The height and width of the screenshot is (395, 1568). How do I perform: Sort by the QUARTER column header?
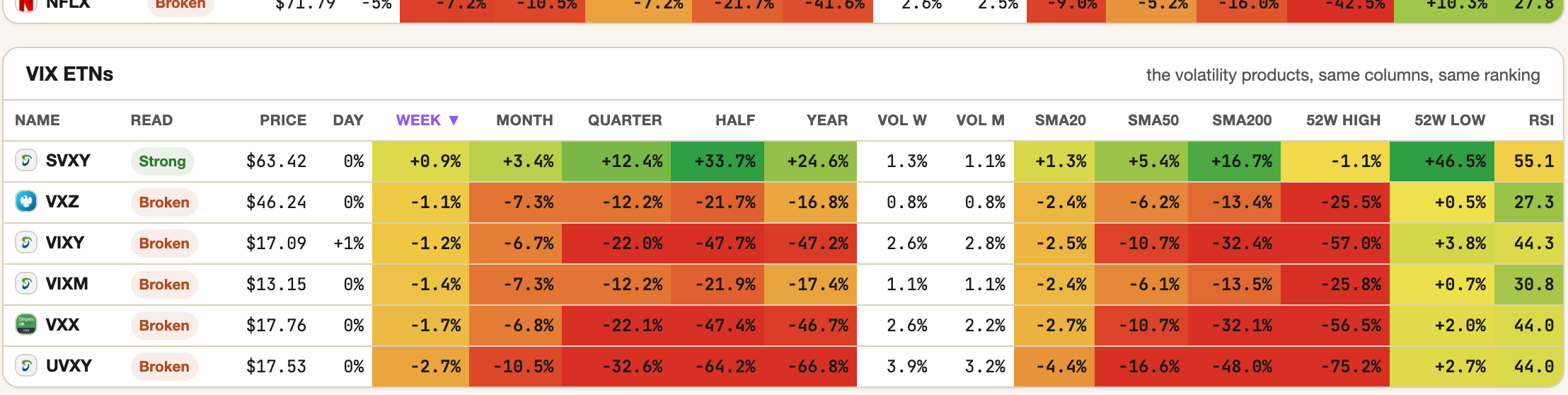625,120
